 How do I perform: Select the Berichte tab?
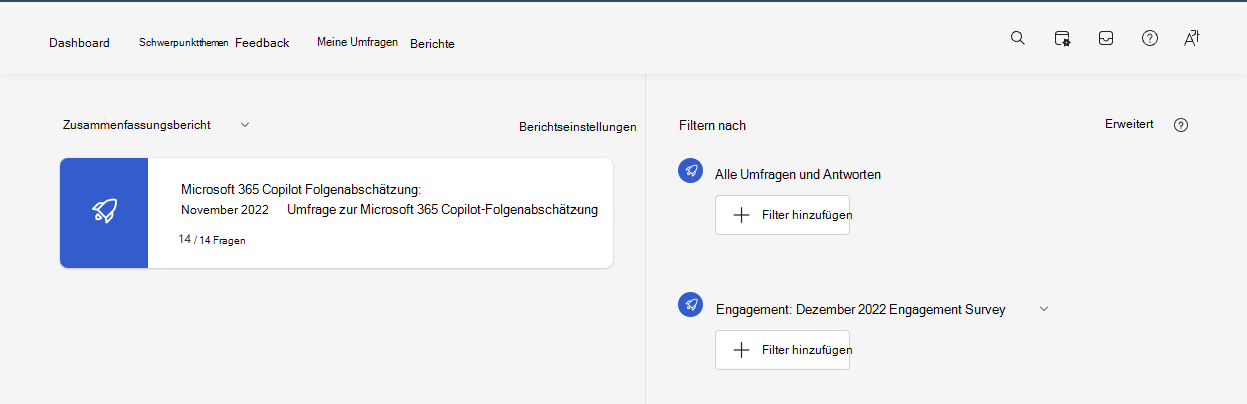[432, 44]
